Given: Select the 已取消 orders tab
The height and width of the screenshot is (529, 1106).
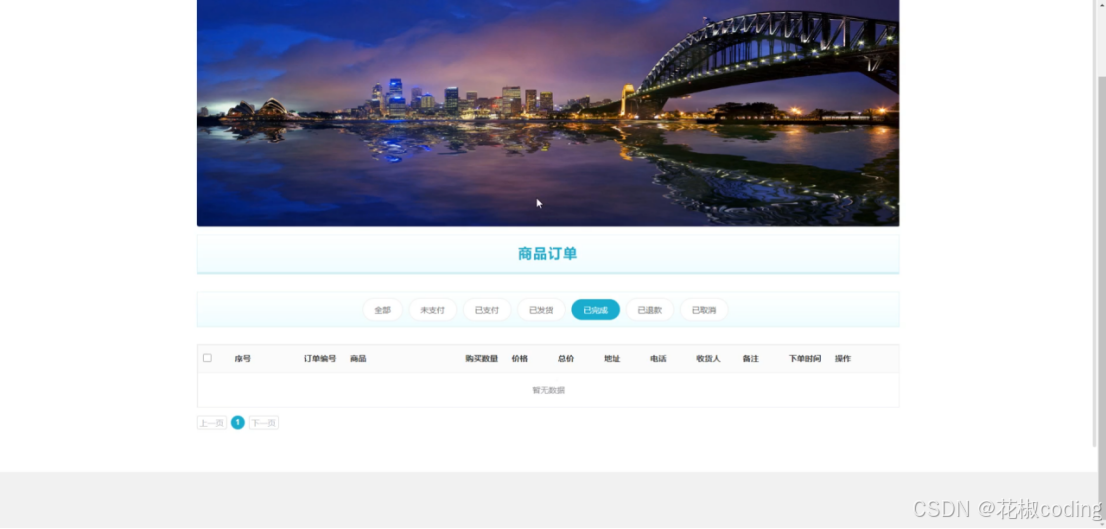Looking at the screenshot, I should click(x=704, y=310).
